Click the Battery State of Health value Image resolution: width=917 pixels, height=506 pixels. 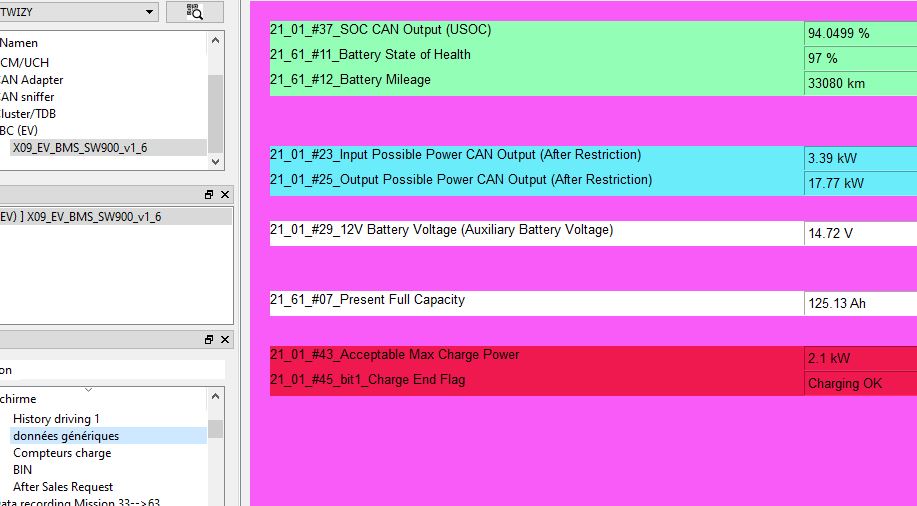(858, 59)
